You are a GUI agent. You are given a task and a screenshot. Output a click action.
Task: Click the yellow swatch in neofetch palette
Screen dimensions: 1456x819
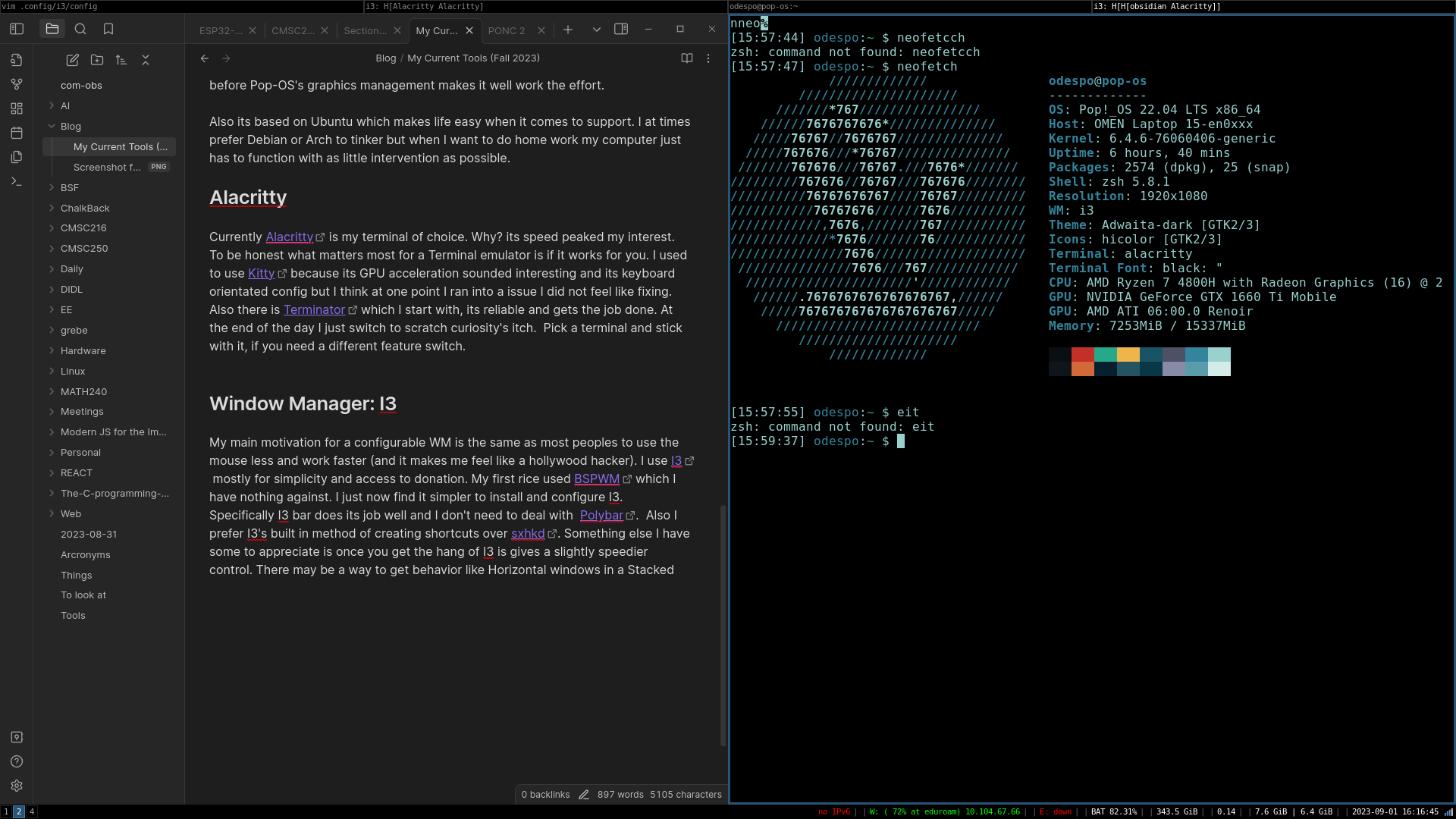click(x=1128, y=354)
